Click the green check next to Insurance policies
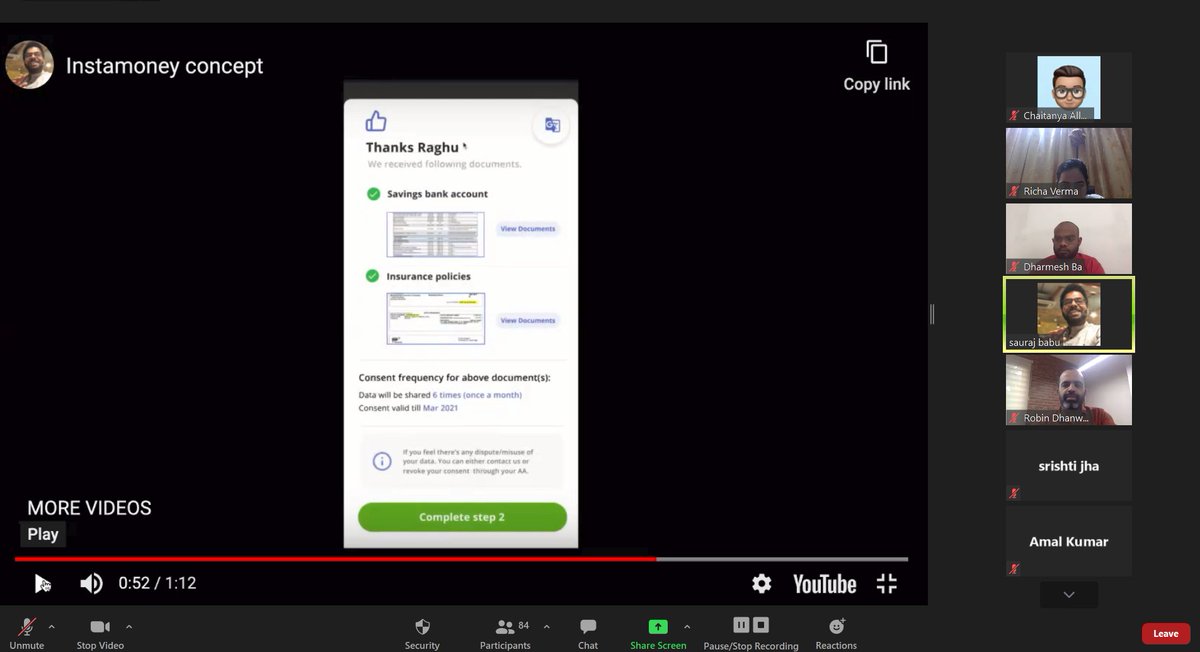The width and height of the screenshot is (1200, 652). pyautogui.click(x=373, y=276)
